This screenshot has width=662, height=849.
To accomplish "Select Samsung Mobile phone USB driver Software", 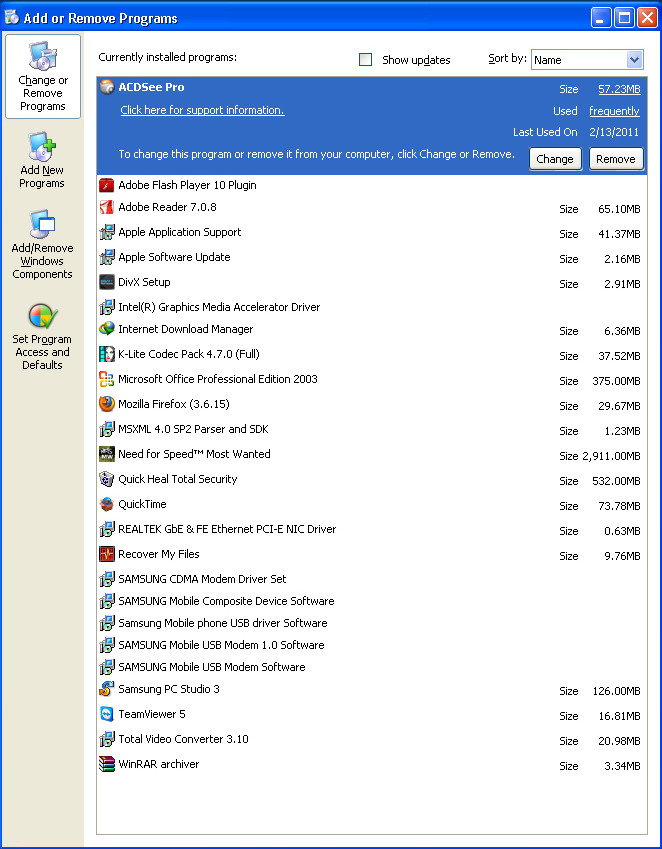I will click(222, 623).
